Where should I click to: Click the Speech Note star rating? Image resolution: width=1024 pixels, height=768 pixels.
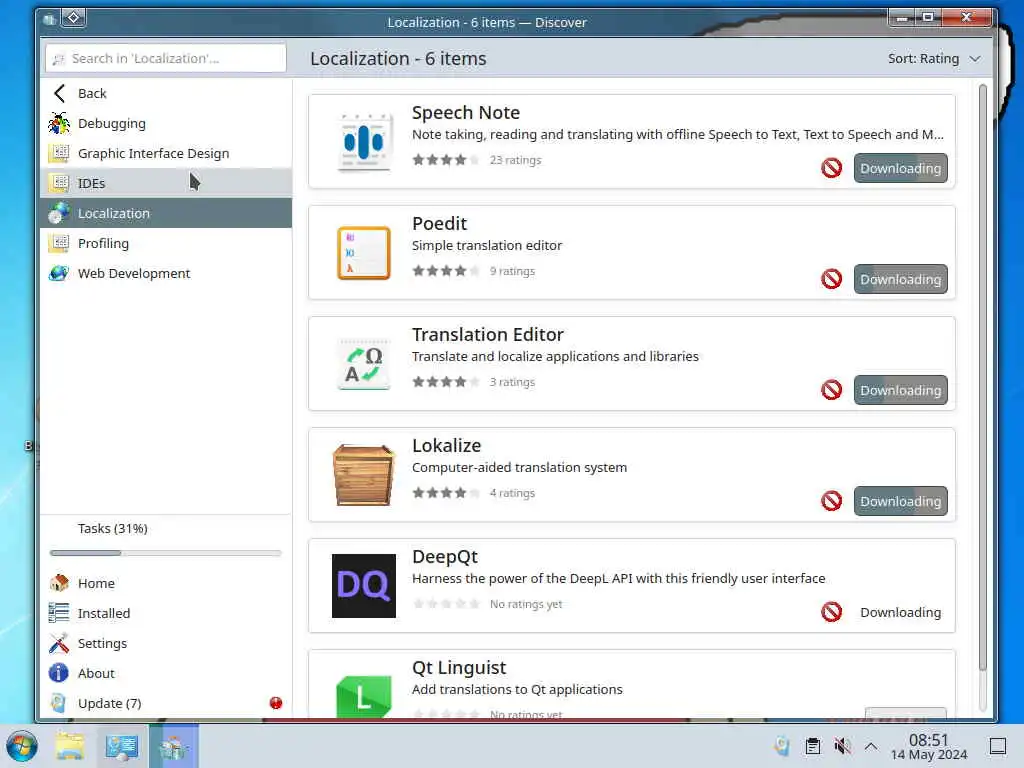pyautogui.click(x=445, y=159)
